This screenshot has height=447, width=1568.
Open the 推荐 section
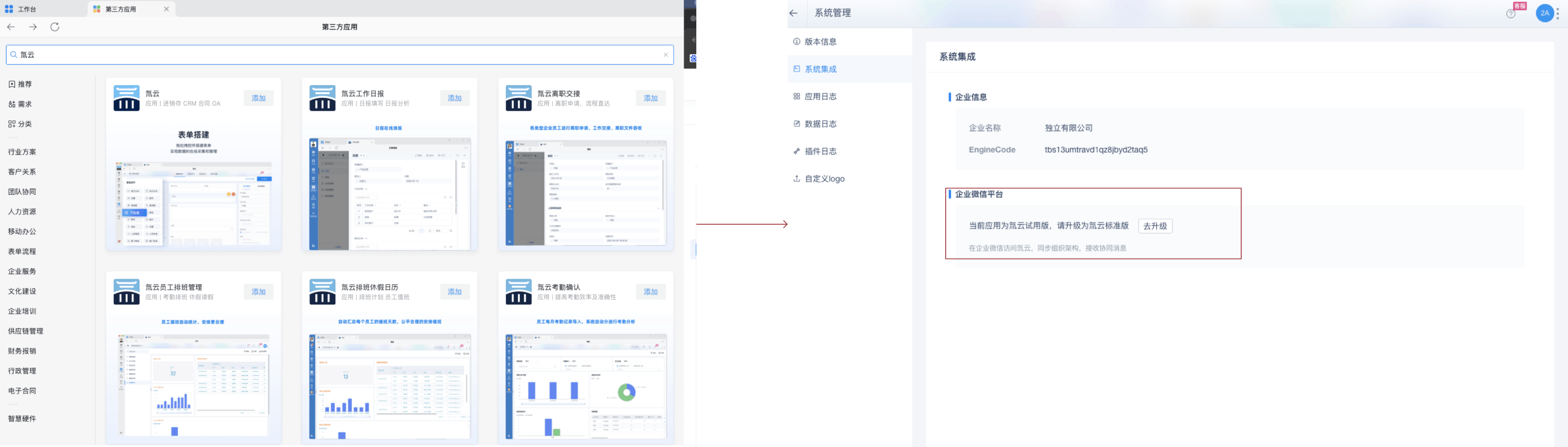pyautogui.click(x=20, y=84)
